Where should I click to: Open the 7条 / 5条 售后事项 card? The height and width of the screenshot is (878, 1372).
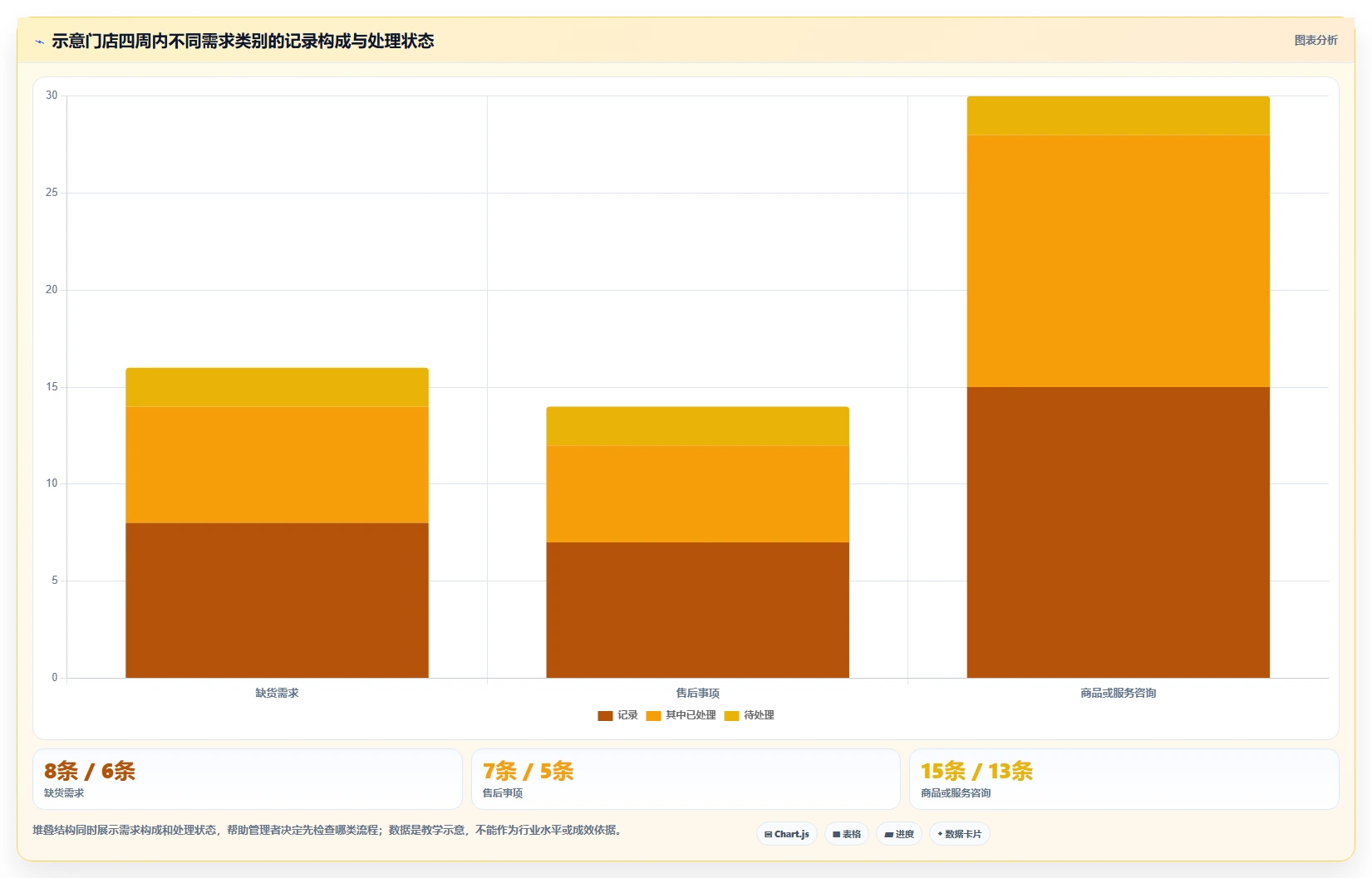pos(686,779)
